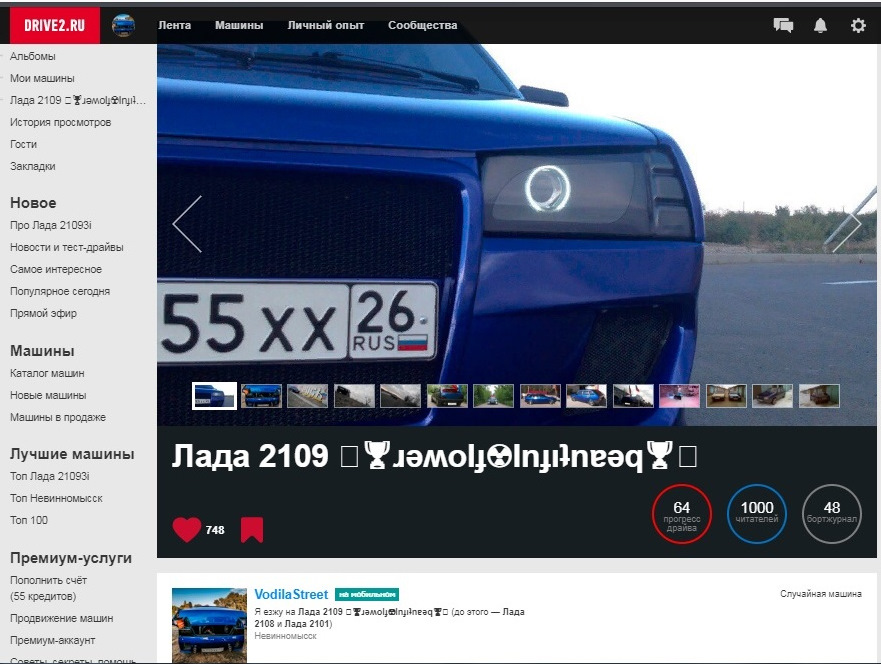Click the на мобильном badge
This screenshot has width=881, height=664.
click(367, 594)
